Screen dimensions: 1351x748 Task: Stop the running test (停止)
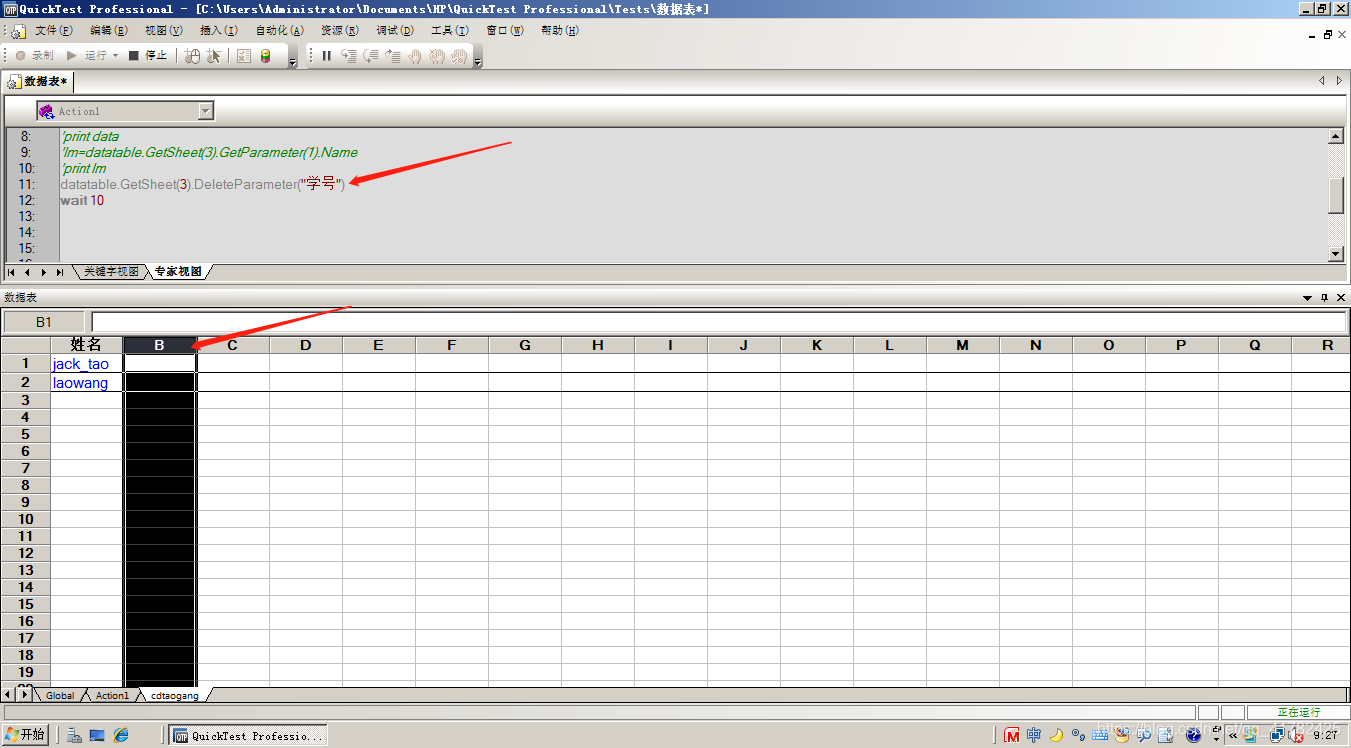(148, 56)
